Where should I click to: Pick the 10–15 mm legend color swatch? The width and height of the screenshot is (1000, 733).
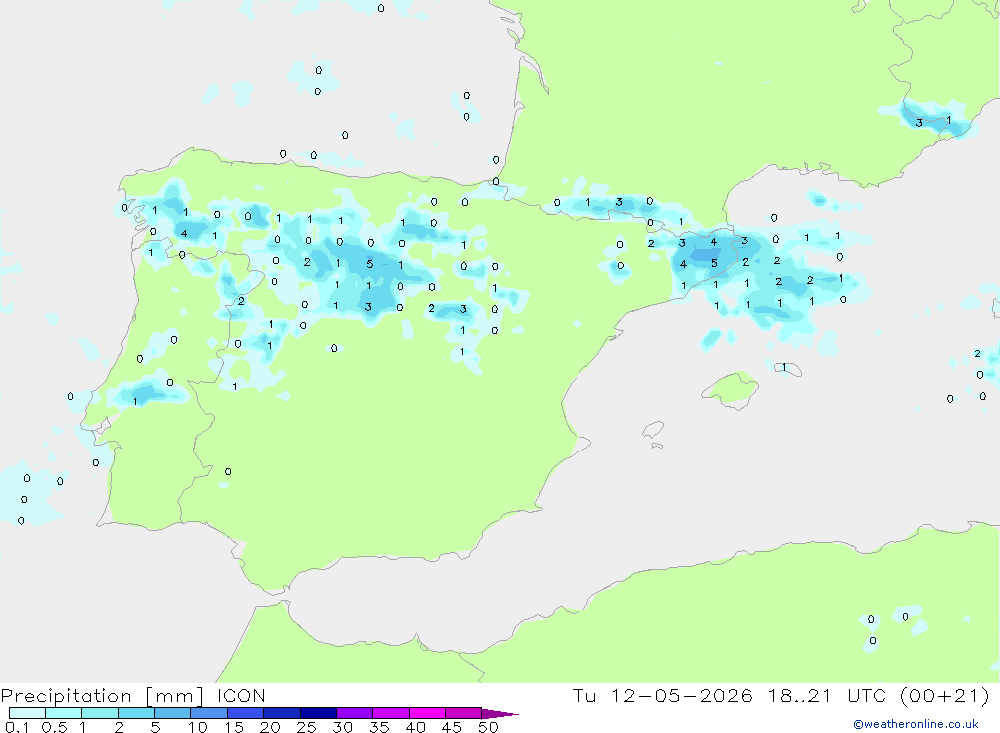tap(209, 713)
